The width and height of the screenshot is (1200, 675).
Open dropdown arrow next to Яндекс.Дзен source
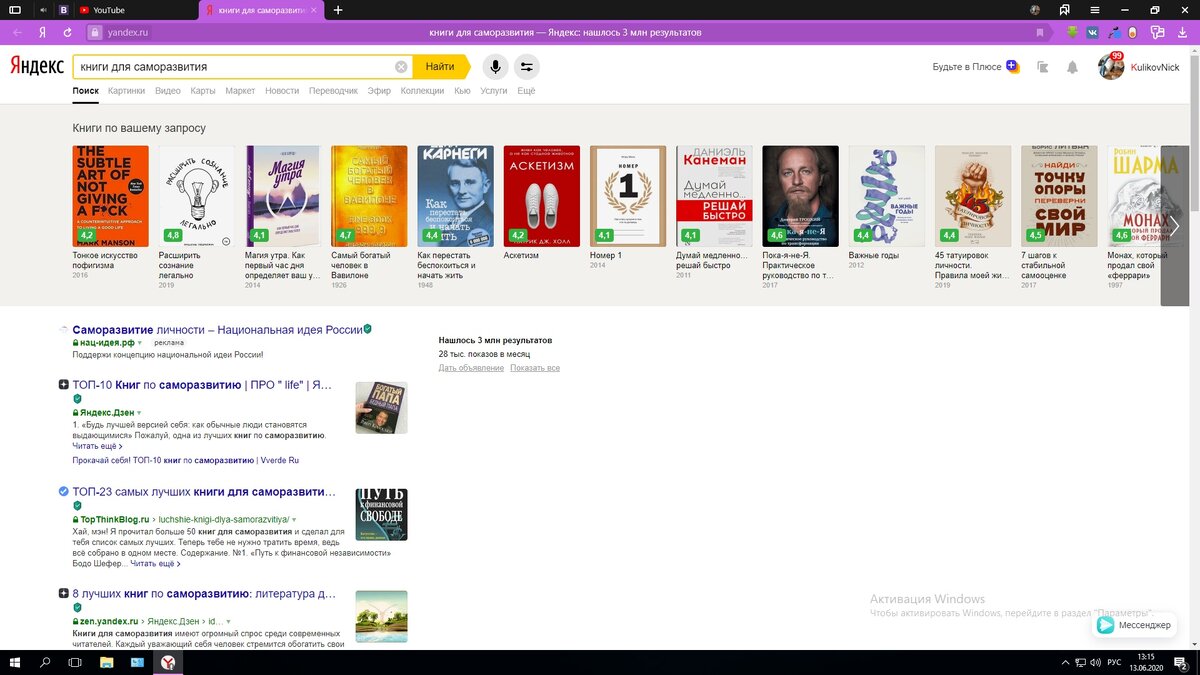pyautogui.click(x=139, y=413)
